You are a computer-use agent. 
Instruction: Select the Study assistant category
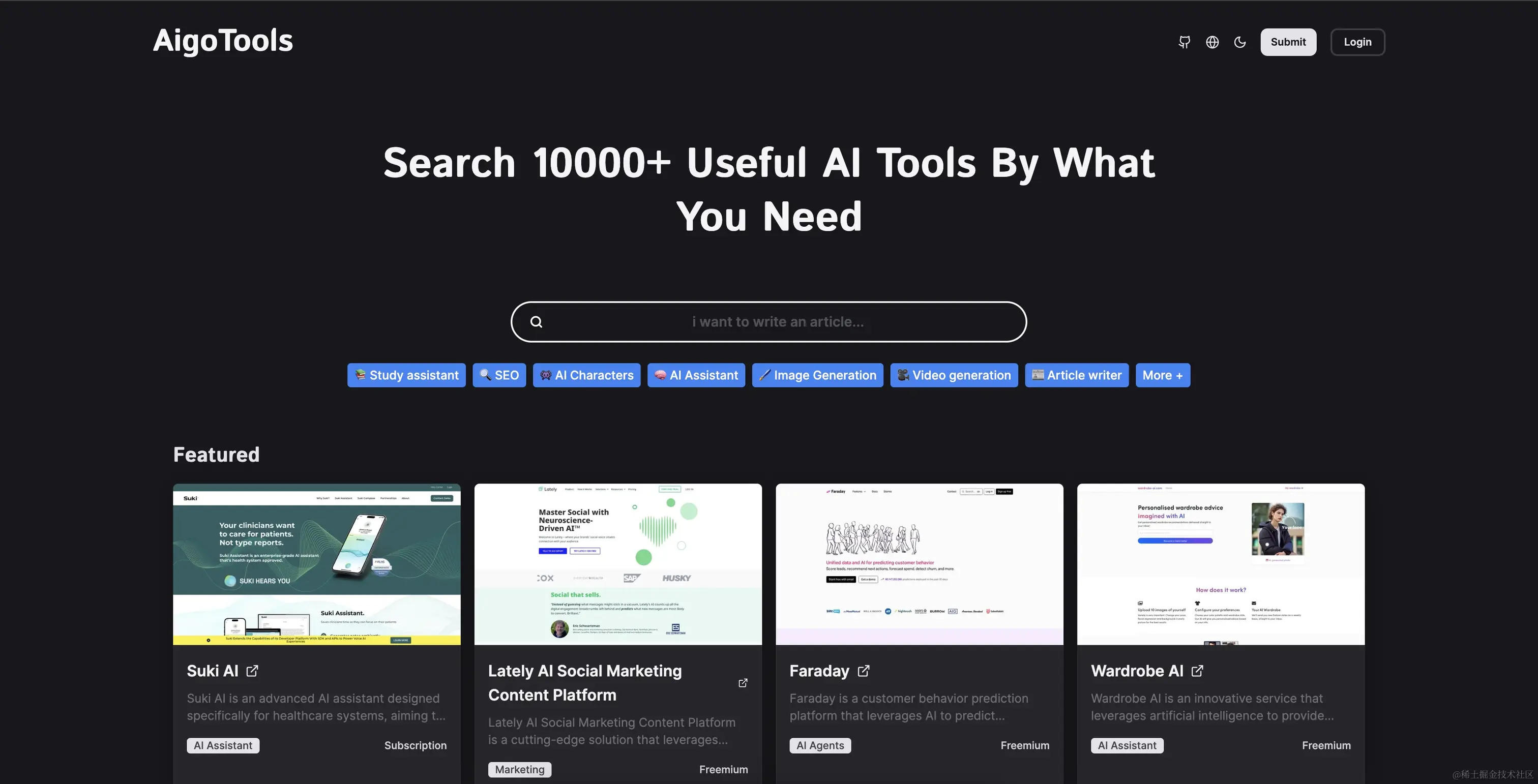406,375
